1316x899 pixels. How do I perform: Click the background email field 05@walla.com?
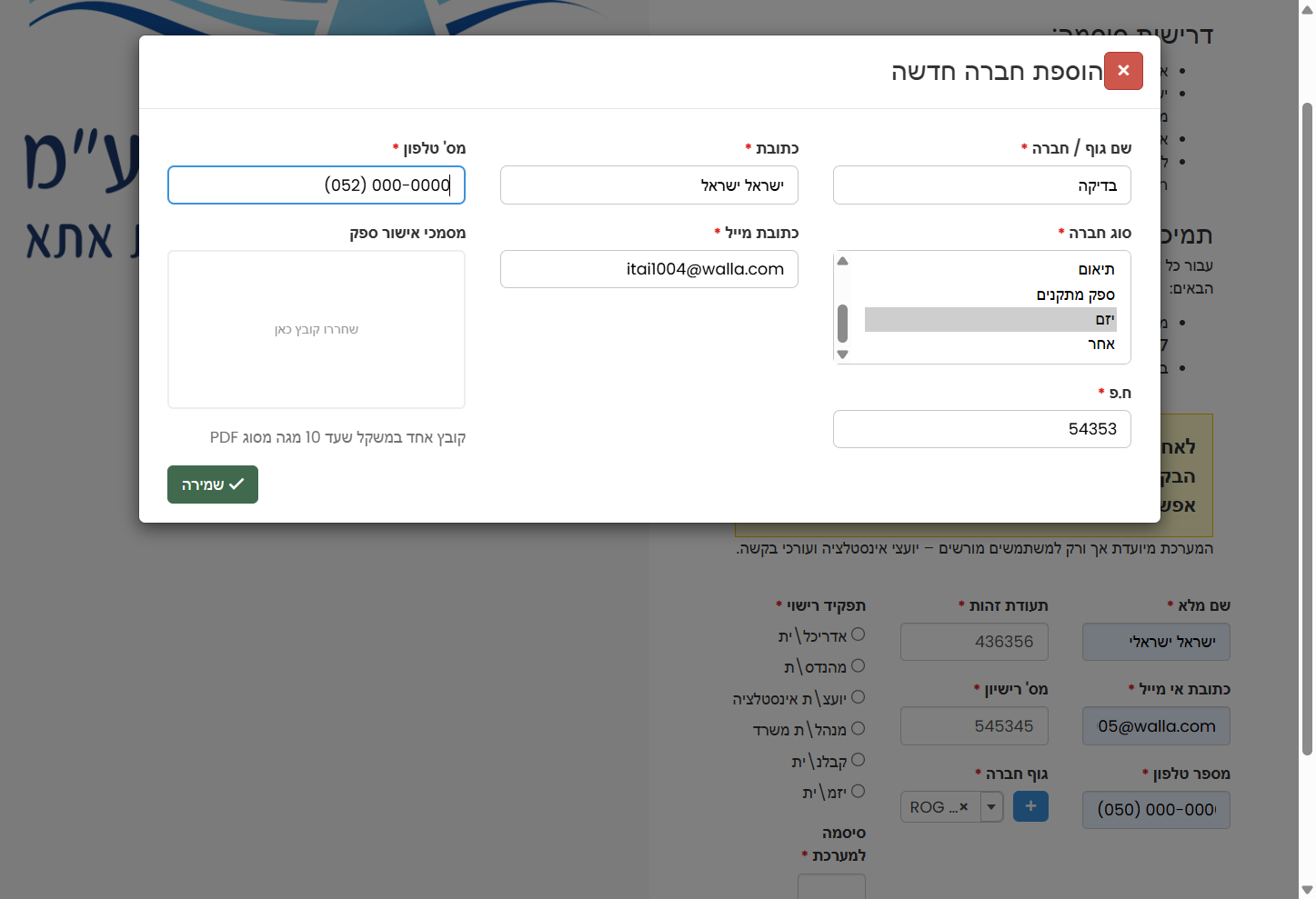(x=1156, y=726)
